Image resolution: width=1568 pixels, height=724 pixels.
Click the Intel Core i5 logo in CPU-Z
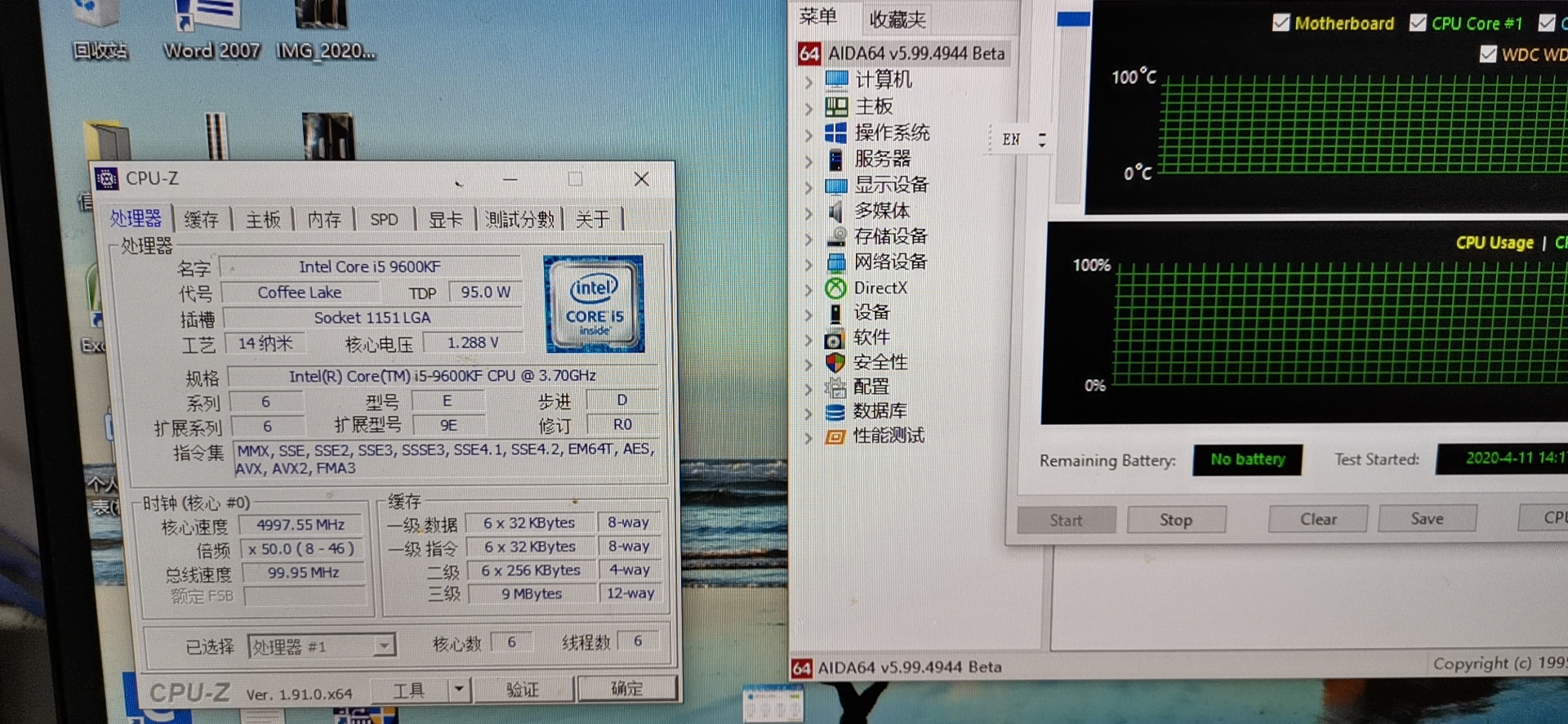595,304
